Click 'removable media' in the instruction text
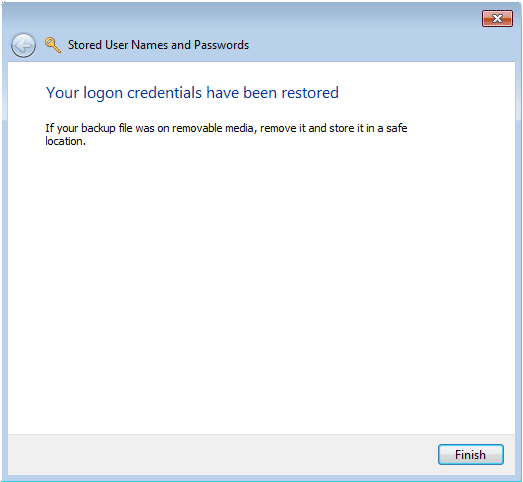The height and width of the screenshot is (482, 523). 212,128
